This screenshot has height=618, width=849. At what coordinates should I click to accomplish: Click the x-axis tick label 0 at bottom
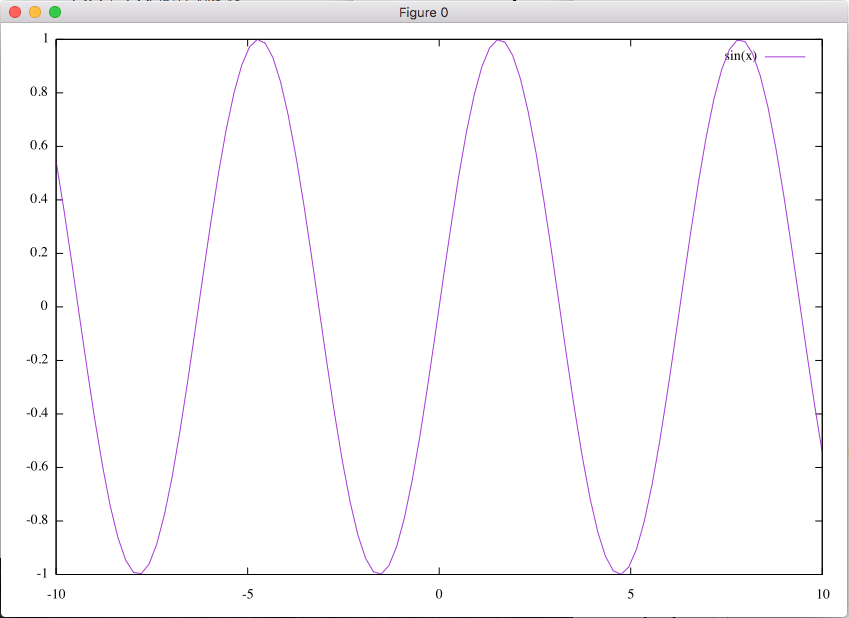coord(439,594)
